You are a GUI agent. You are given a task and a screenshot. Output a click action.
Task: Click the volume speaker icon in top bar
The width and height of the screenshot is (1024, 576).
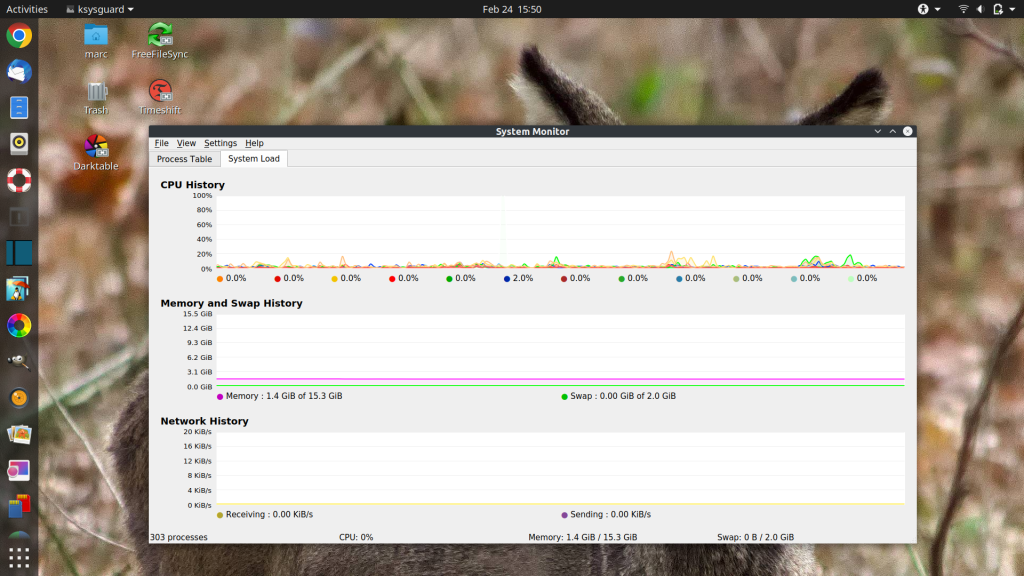pyautogui.click(x=980, y=9)
